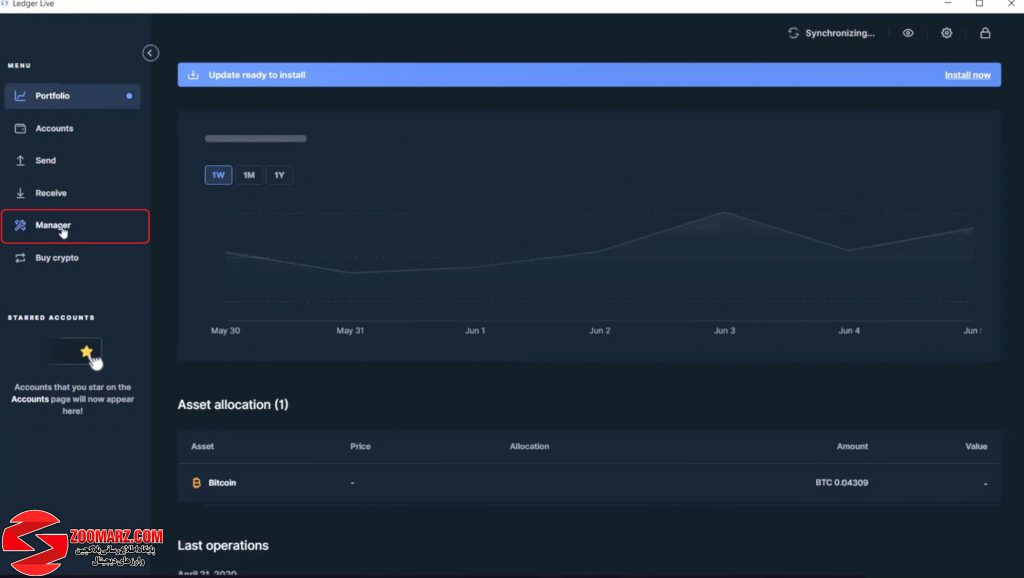Minimize the Ledger Live window
The height and width of the screenshot is (578, 1024).
[x=948, y=4]
